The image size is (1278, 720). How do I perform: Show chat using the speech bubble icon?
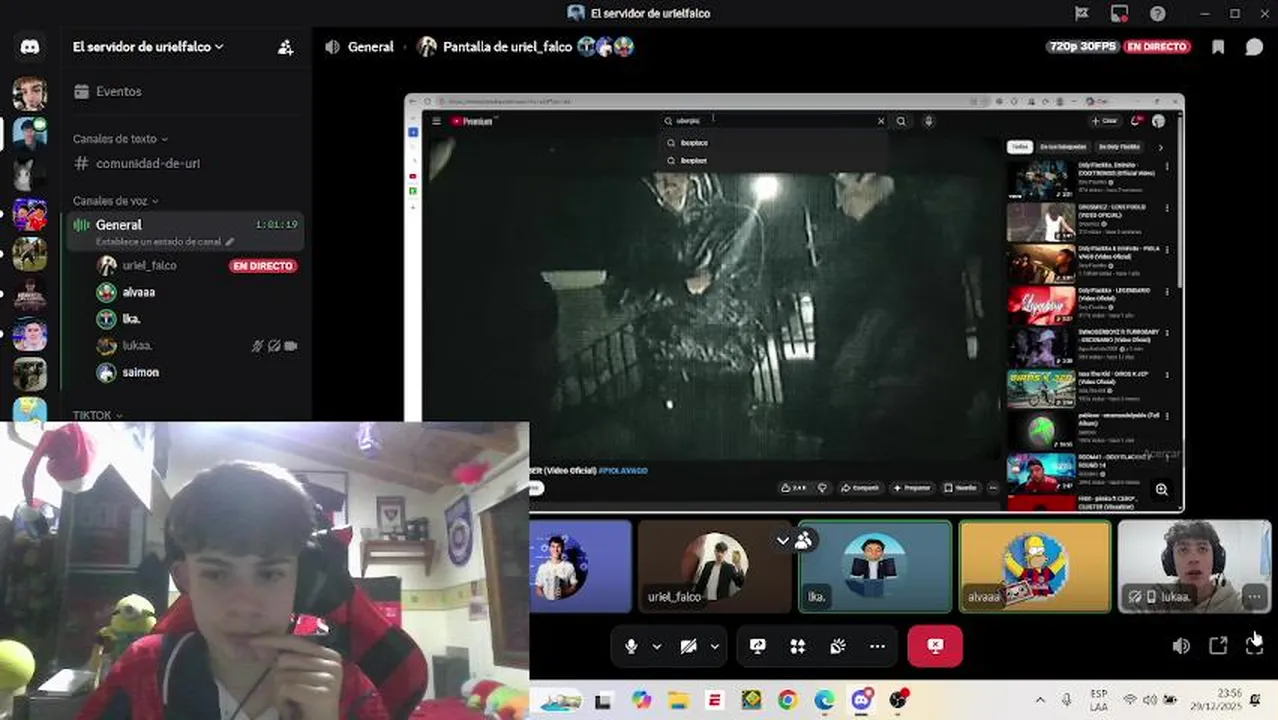(x=1254, y=47)
